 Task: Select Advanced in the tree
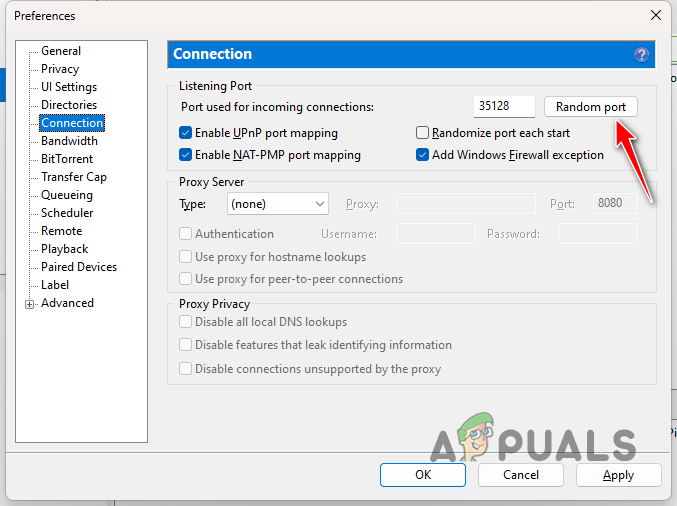click(x=67, y=303)
